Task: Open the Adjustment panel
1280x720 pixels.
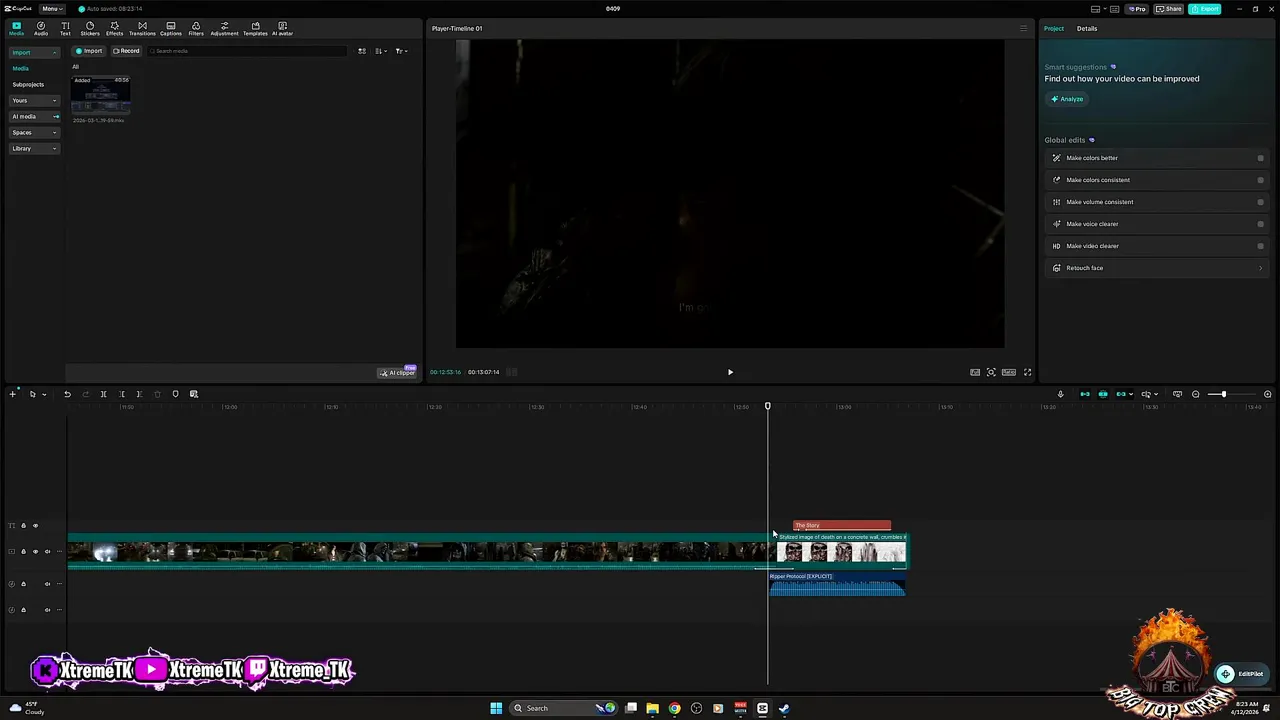Action: pos(224,28)
